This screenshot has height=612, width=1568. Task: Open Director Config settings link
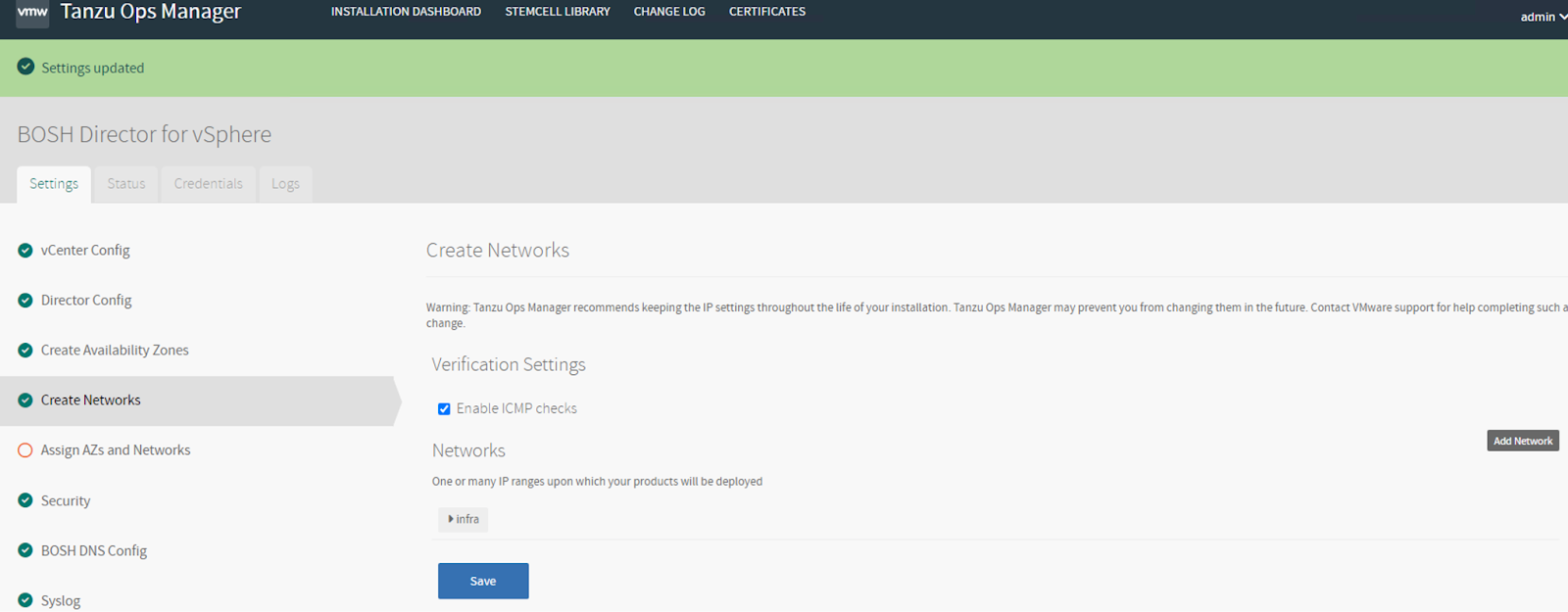click(x=86, y=301)
